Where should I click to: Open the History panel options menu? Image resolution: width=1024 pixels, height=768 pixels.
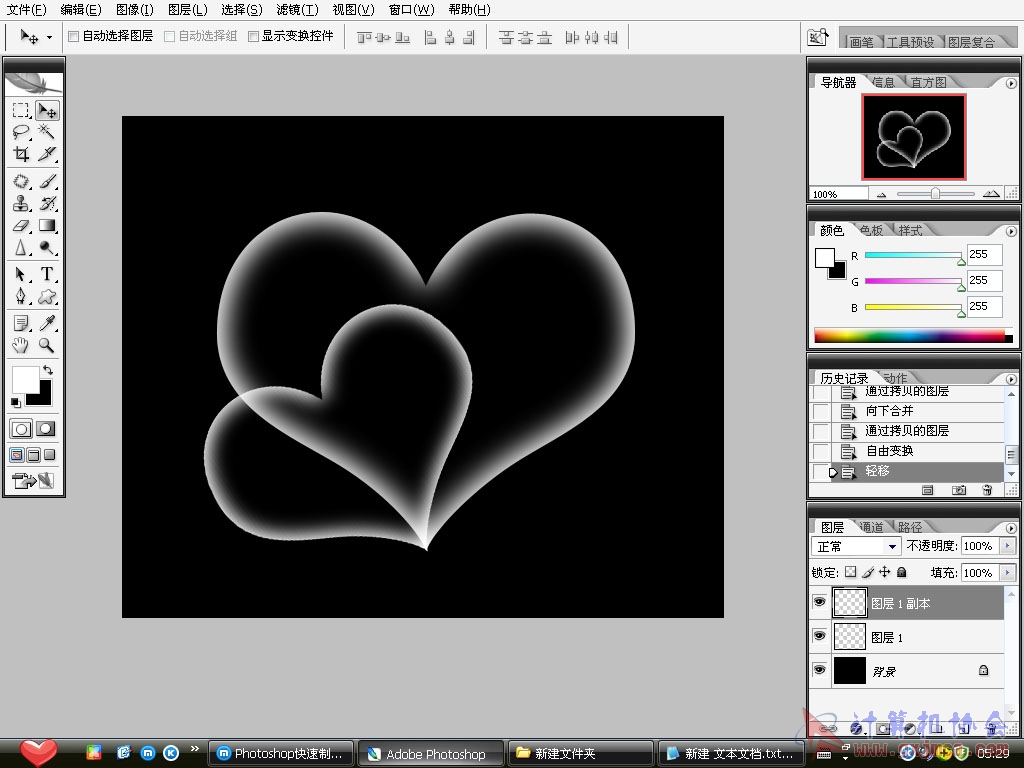(x=1011, y=379)
